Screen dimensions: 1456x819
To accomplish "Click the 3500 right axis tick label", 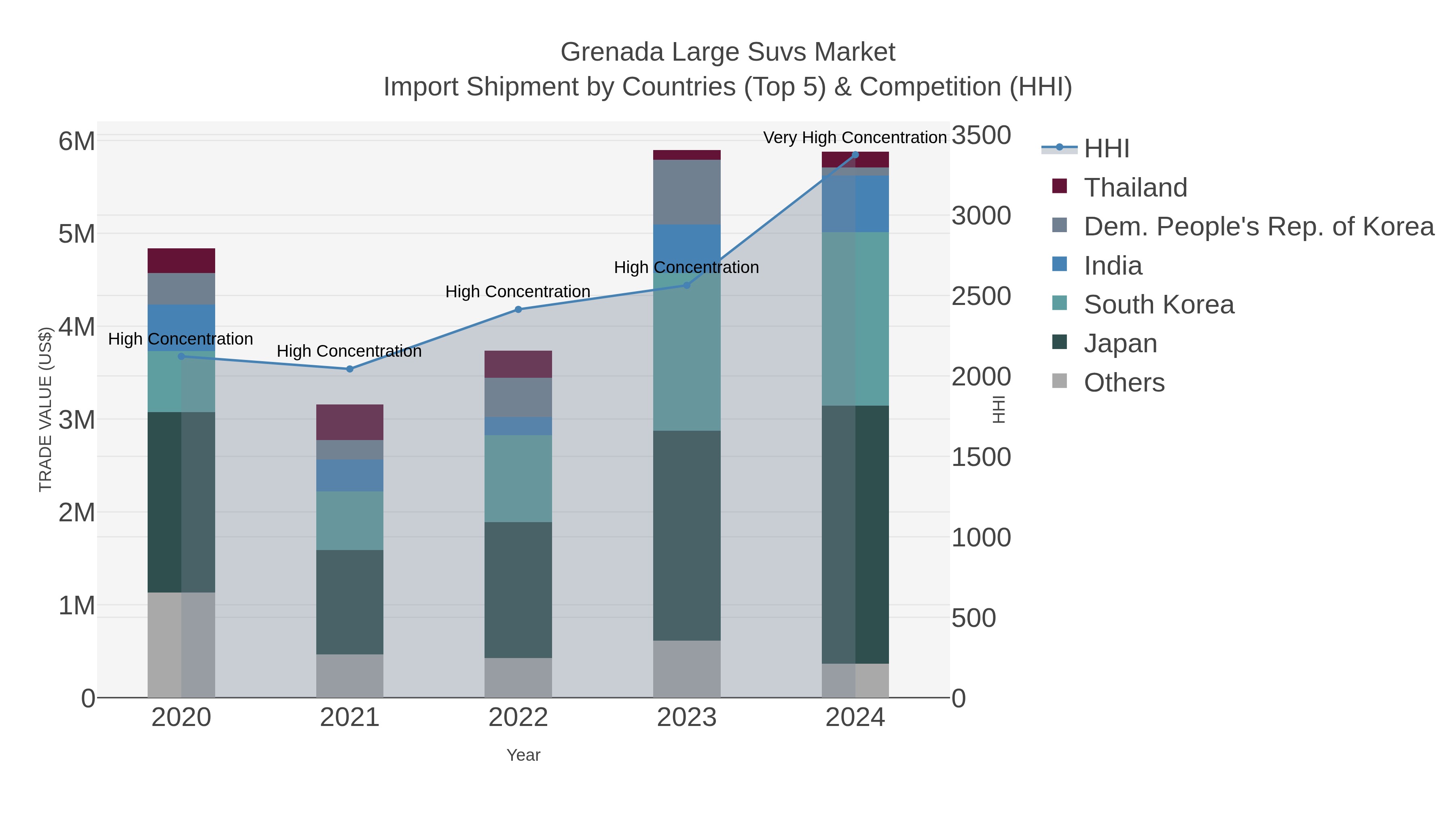I will [981, 135].
